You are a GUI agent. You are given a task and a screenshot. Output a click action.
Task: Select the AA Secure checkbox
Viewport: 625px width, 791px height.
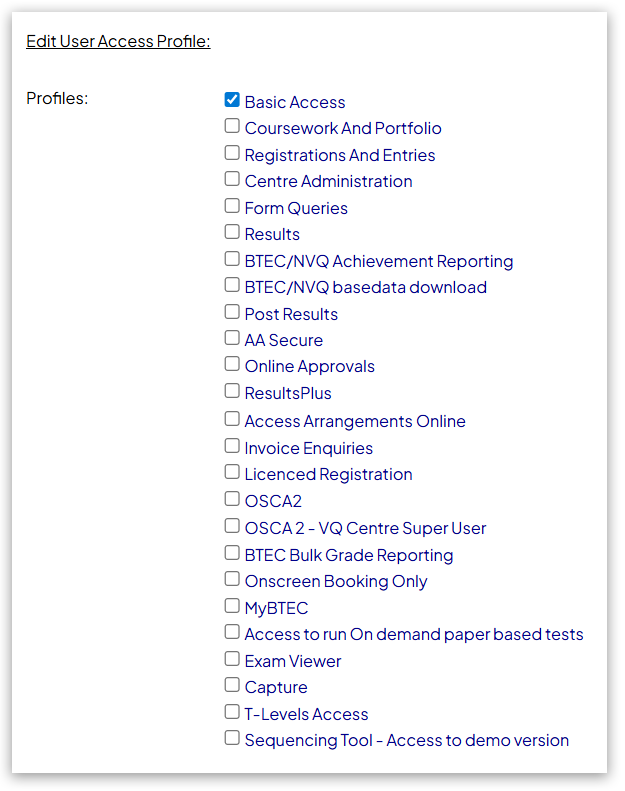pos(232,338)
